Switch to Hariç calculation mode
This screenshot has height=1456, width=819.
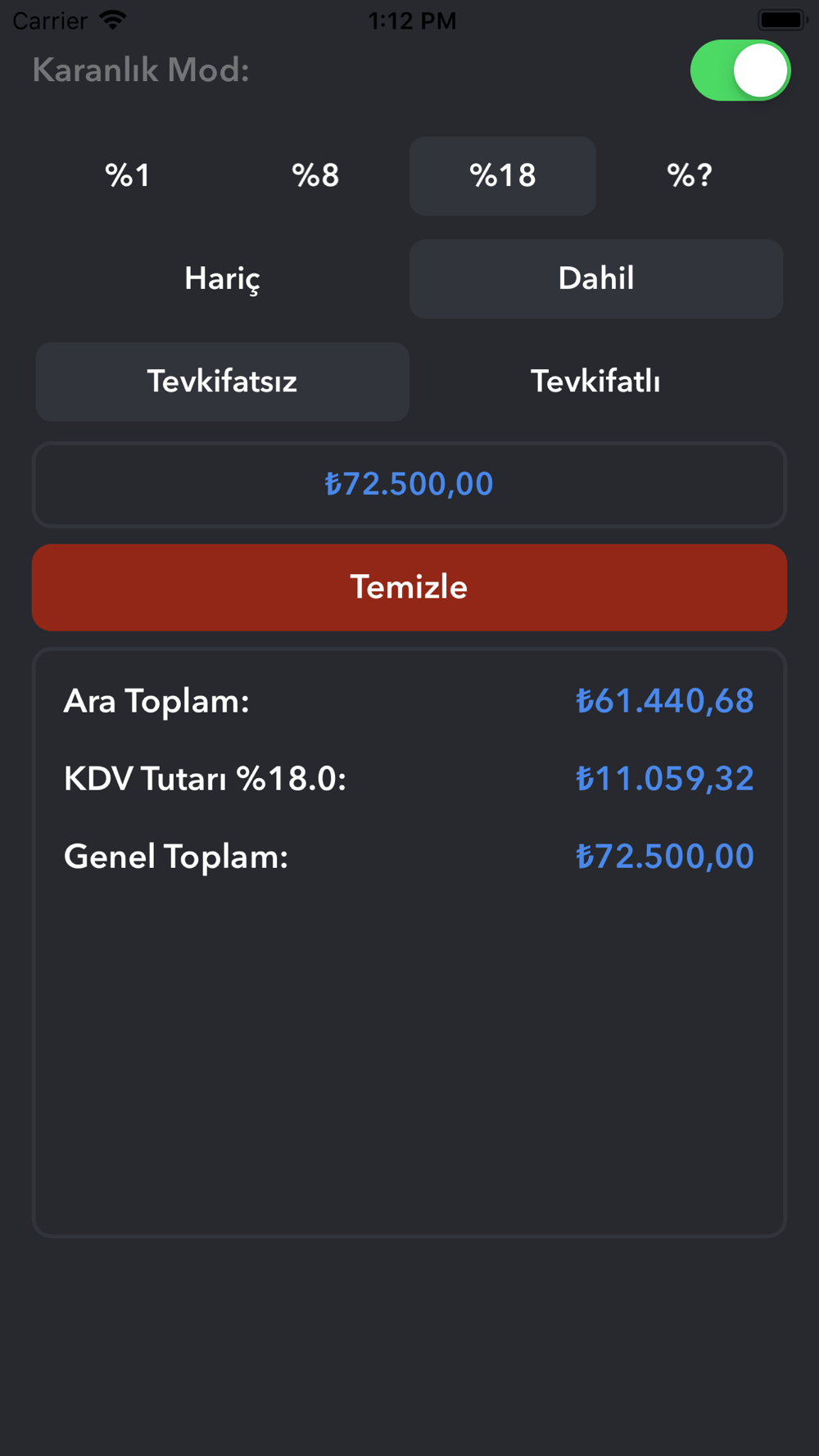coord(223,279)
